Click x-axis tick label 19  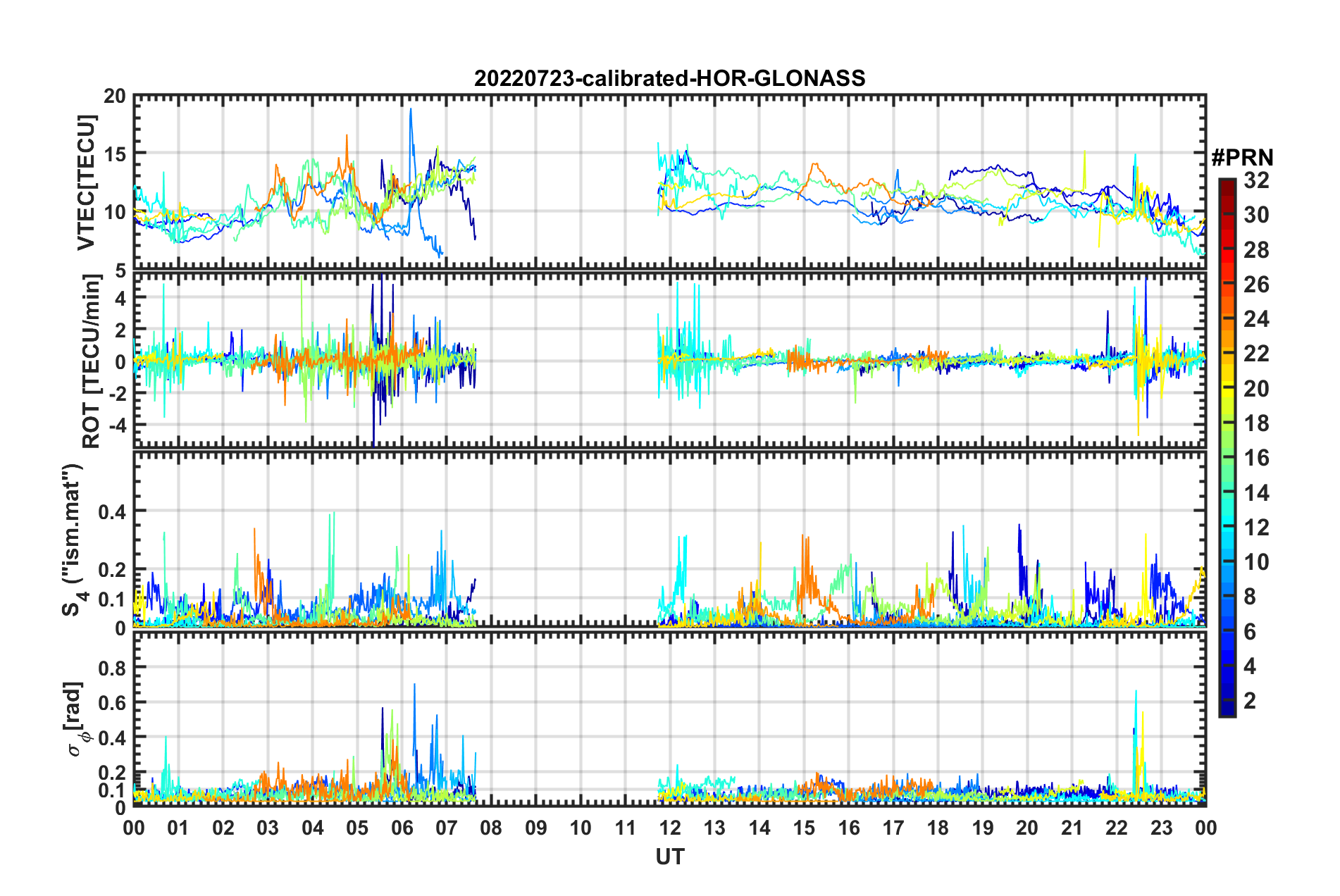983,828
